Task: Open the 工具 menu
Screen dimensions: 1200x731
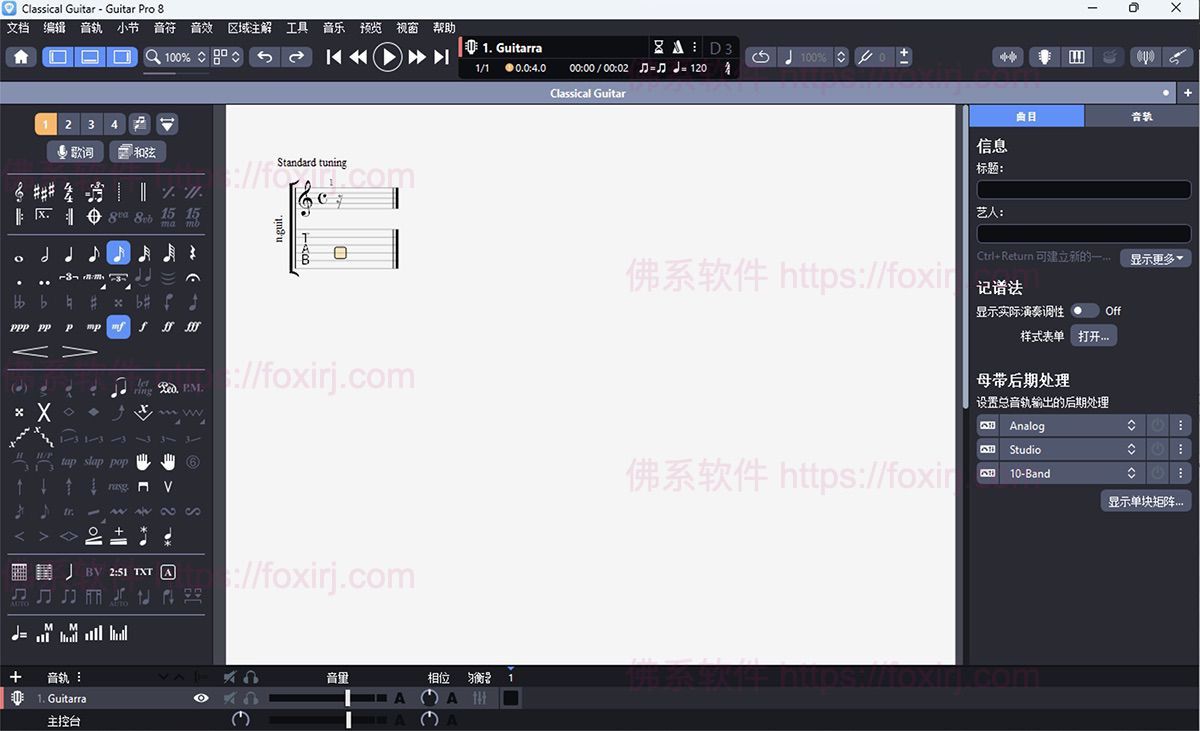Action: point(296,27)
